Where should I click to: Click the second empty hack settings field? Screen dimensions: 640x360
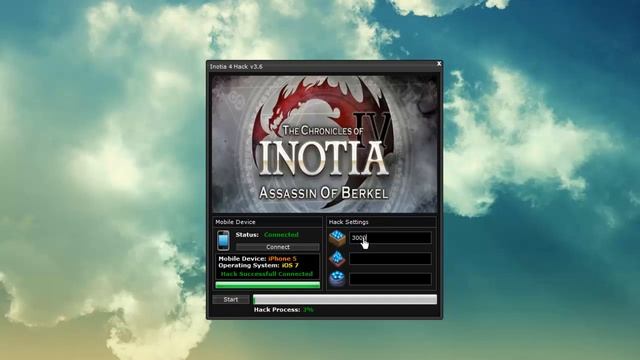(390, 258)
